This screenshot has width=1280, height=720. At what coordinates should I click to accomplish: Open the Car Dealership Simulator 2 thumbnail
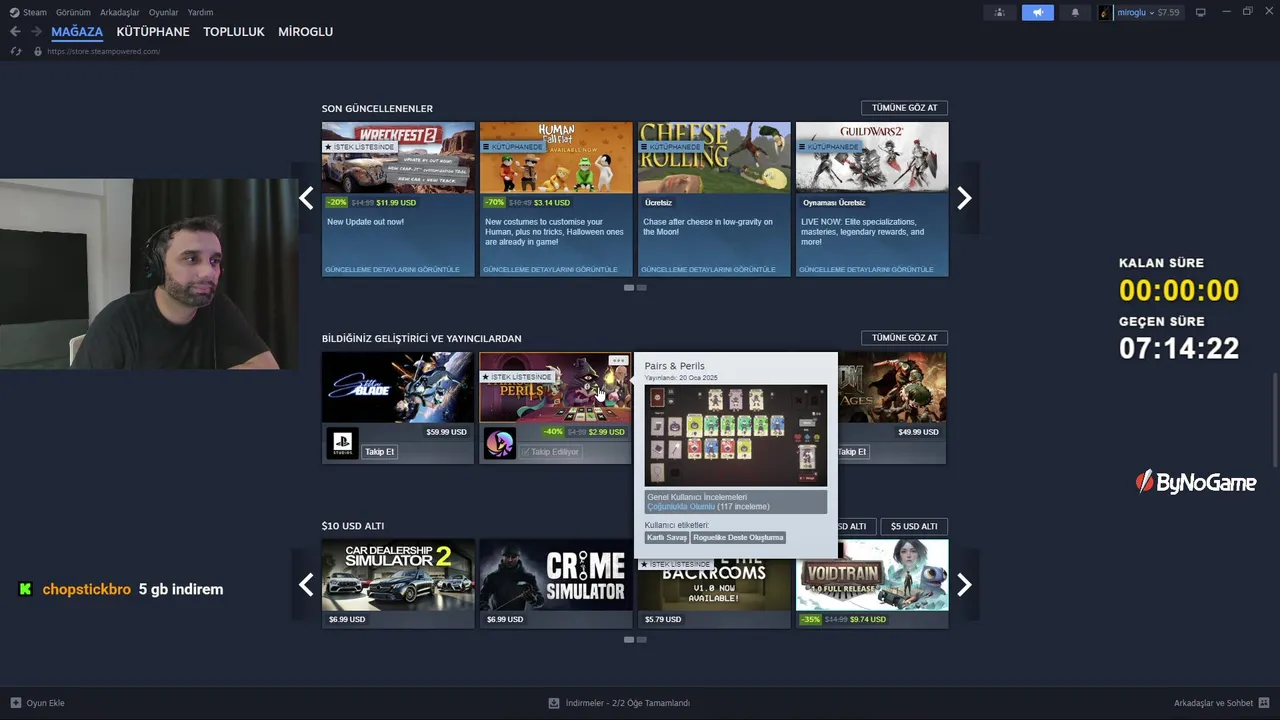(x=398, y=575)
